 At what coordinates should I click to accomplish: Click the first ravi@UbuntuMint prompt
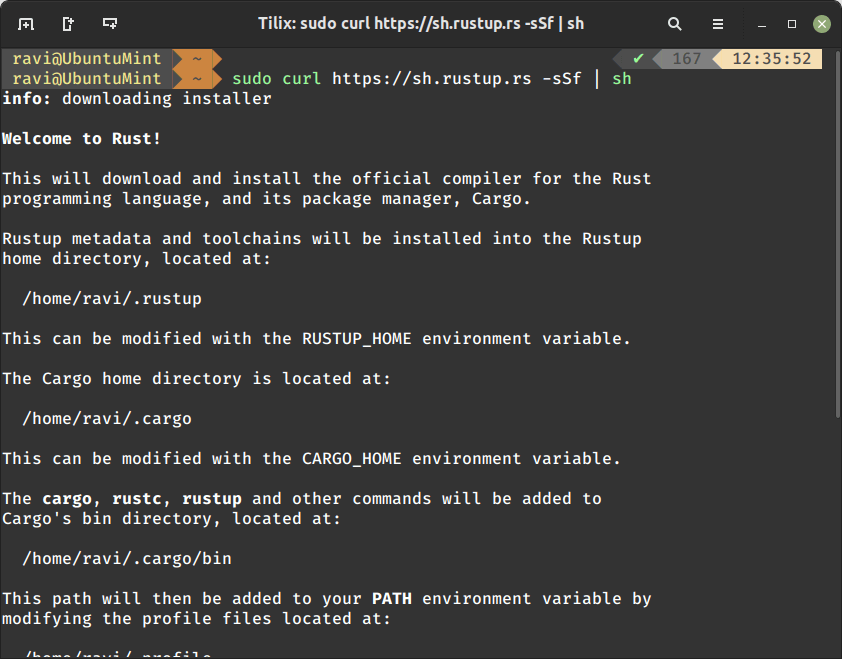[86, 59]
